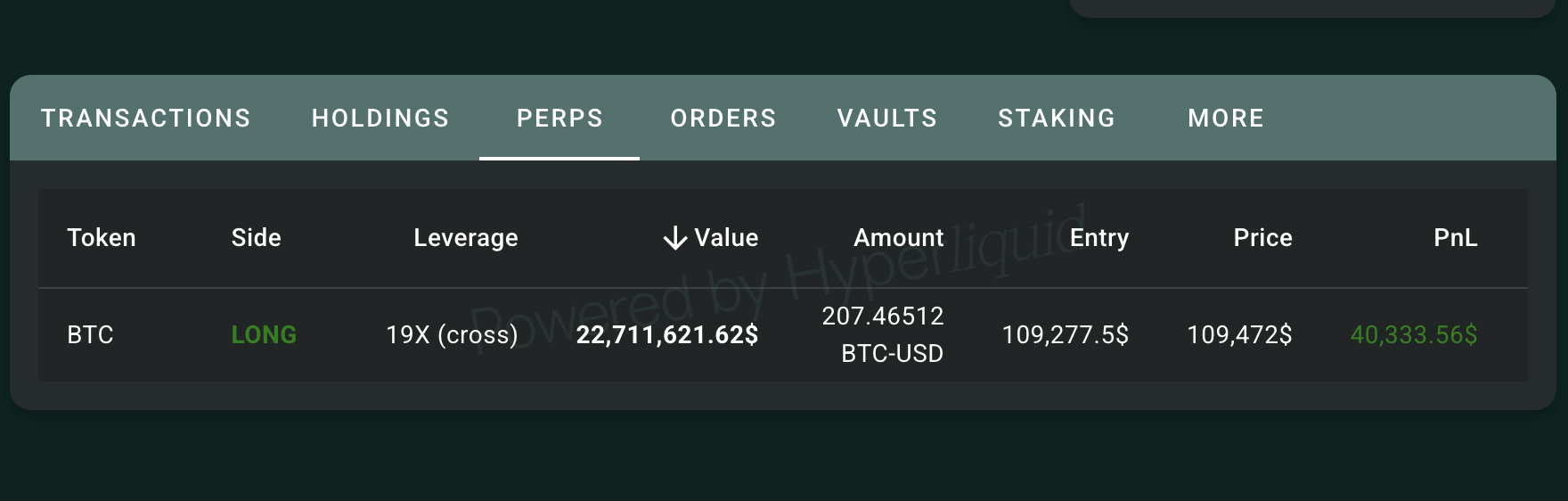Image resolution: width=1568 pixels, height=501 pixels.
Task: Sort table by Side column
Action: pos(256,238)
